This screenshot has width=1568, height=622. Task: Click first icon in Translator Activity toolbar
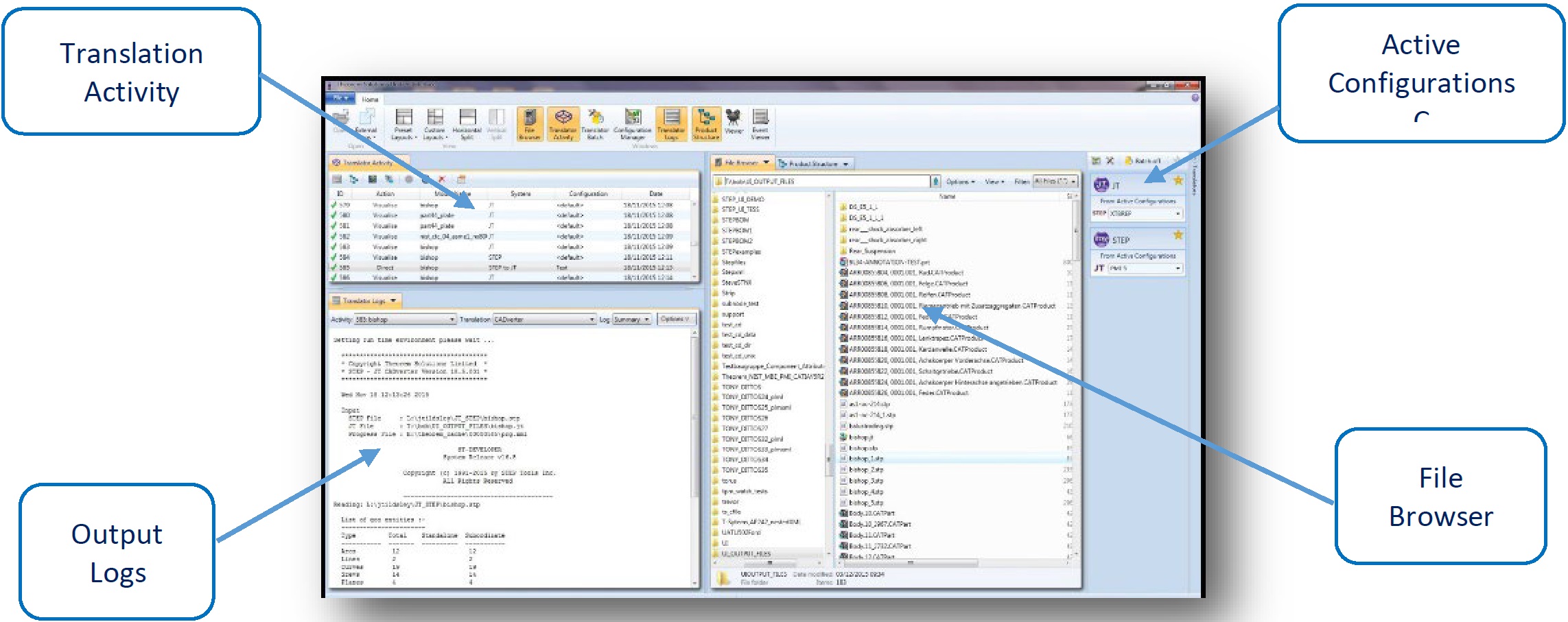pos(337,179)
